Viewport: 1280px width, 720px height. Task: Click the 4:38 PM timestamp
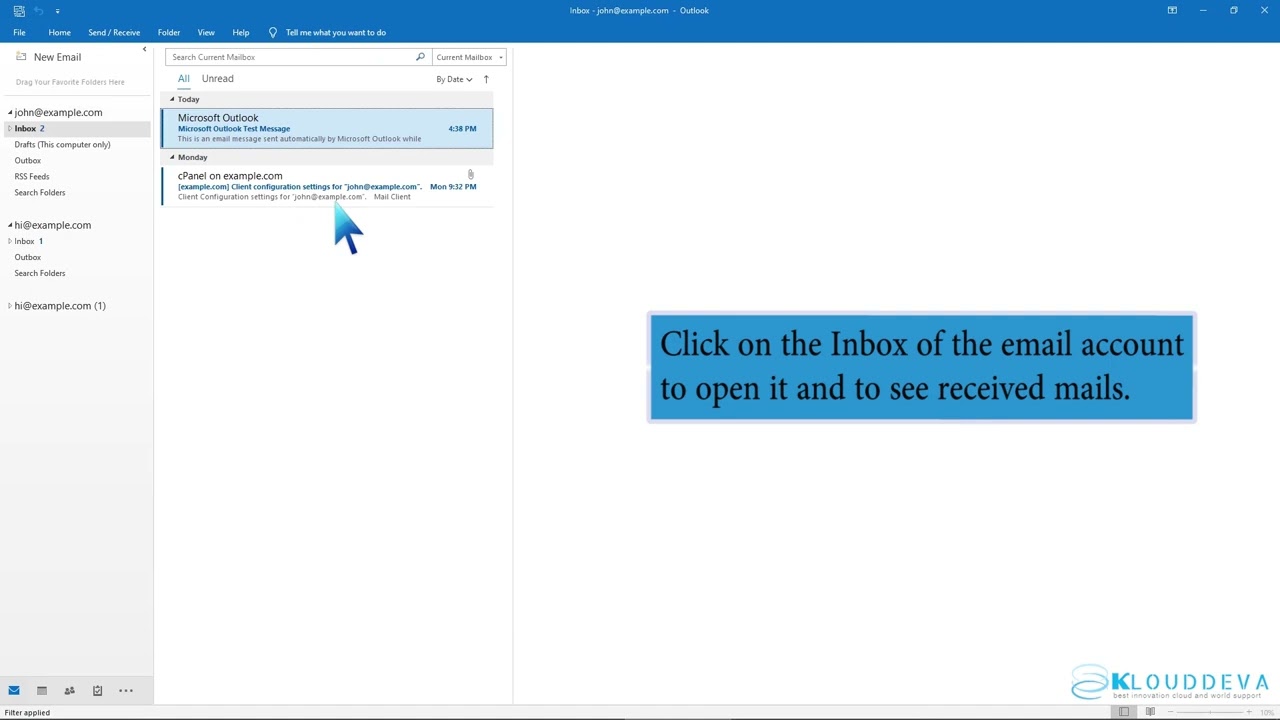[x=463, y=128]
